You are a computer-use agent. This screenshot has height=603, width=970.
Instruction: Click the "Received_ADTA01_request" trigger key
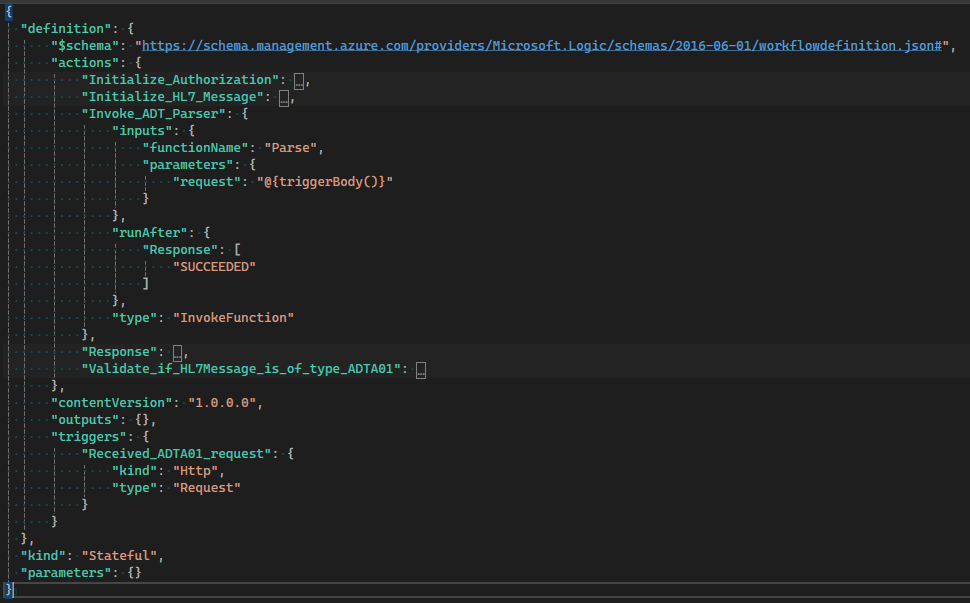click(x=176, y=454)
